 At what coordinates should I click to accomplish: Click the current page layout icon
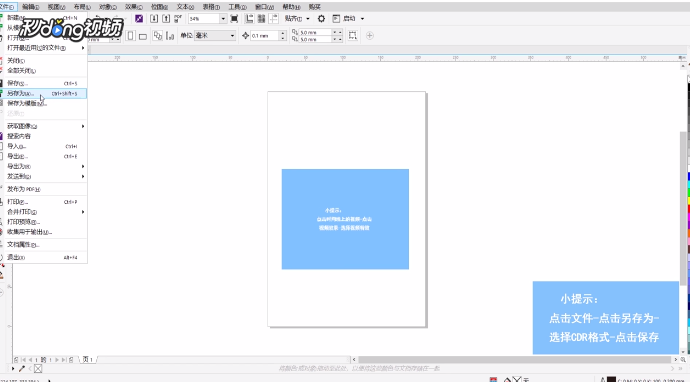(169, 36)
